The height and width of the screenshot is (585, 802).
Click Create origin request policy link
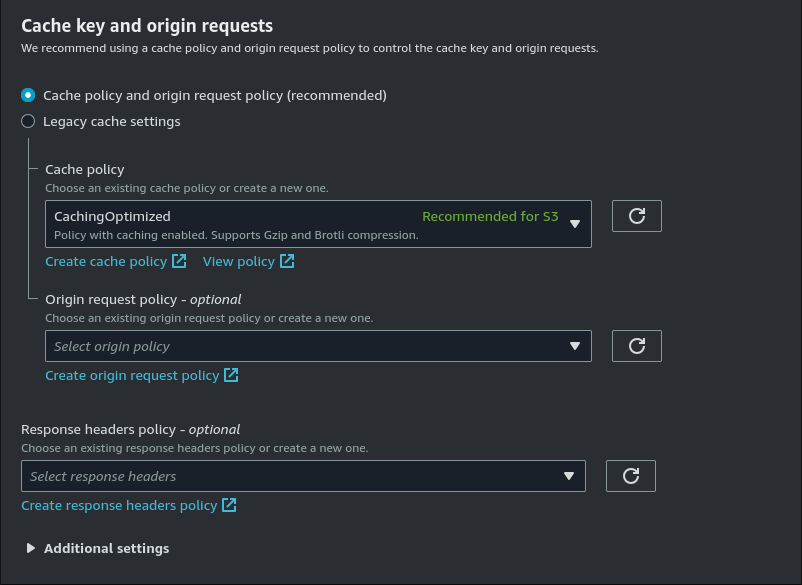[x=132, y=375]
